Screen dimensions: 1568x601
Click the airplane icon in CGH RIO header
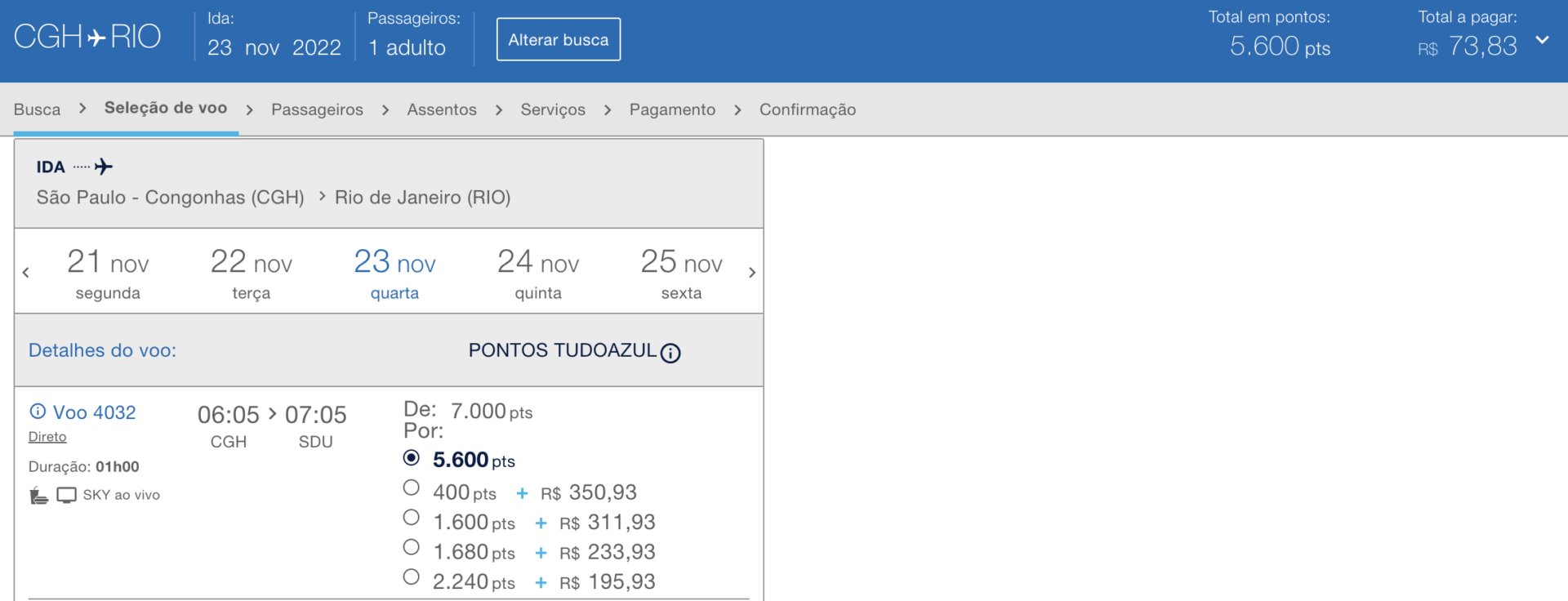click(x=96, y=38)
